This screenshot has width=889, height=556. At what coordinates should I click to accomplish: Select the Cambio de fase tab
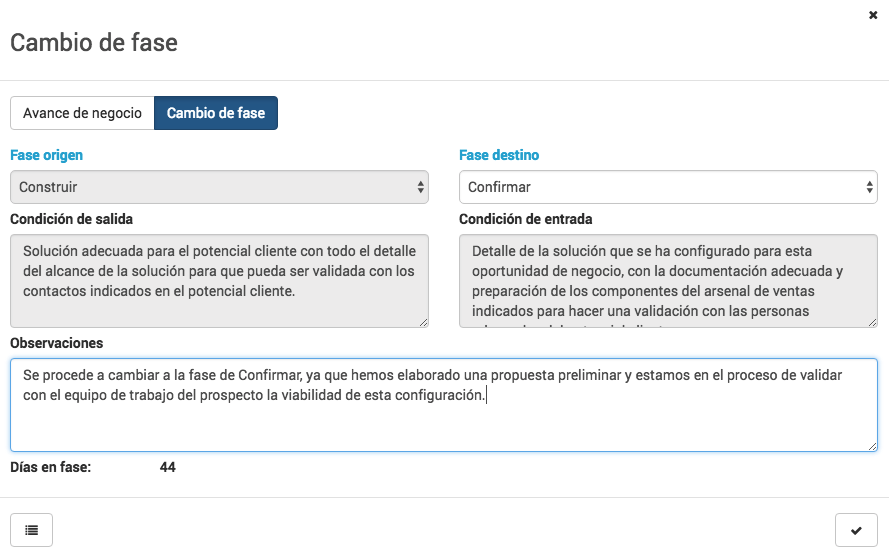(216, 113)
